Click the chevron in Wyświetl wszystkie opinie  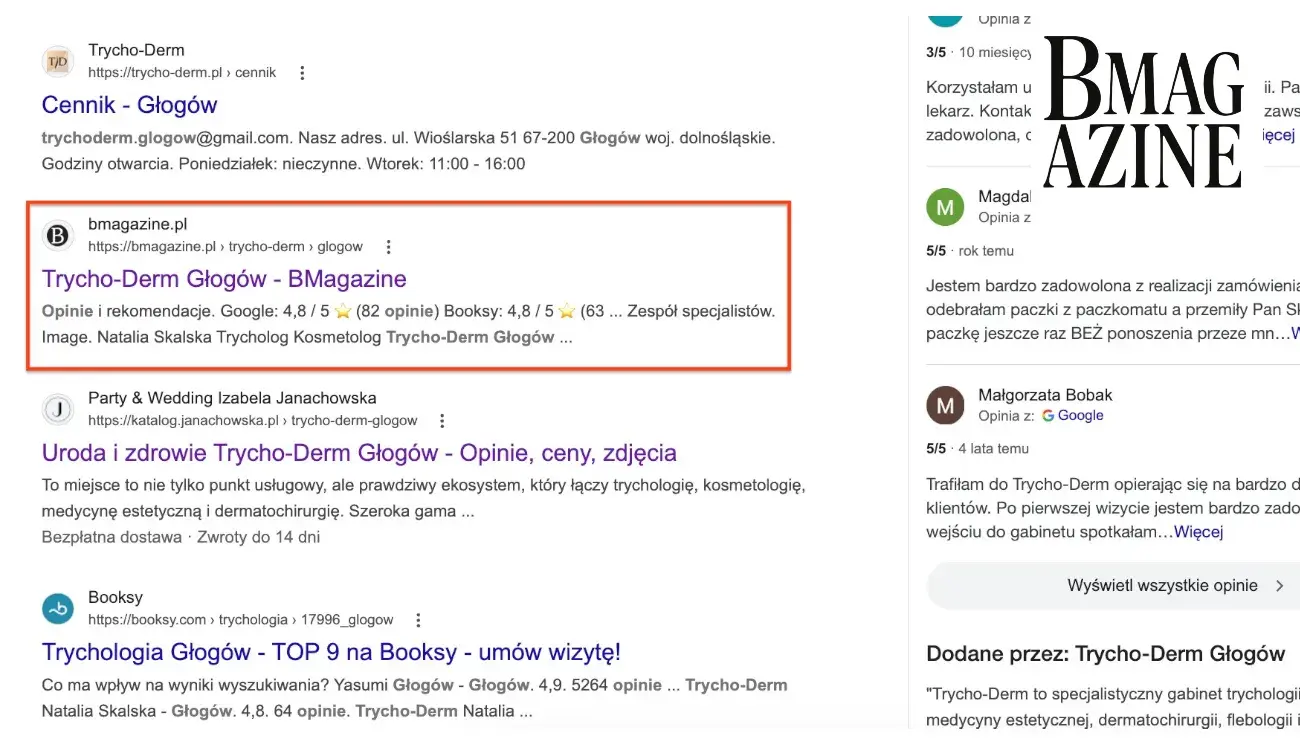click(x=1279, y=586)
